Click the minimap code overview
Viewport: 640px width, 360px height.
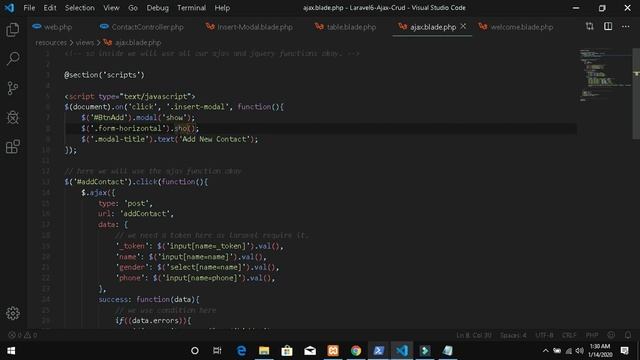pos(605,76)
